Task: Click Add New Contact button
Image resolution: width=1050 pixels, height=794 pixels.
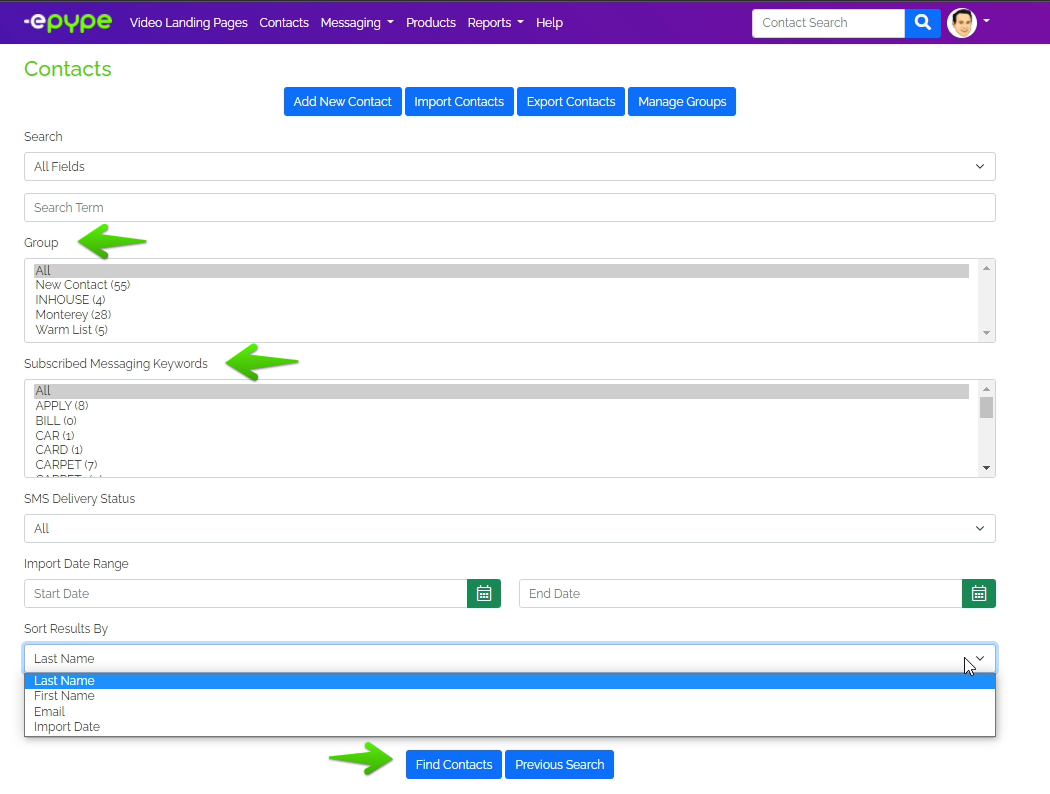Action: [x=342, y=102]
